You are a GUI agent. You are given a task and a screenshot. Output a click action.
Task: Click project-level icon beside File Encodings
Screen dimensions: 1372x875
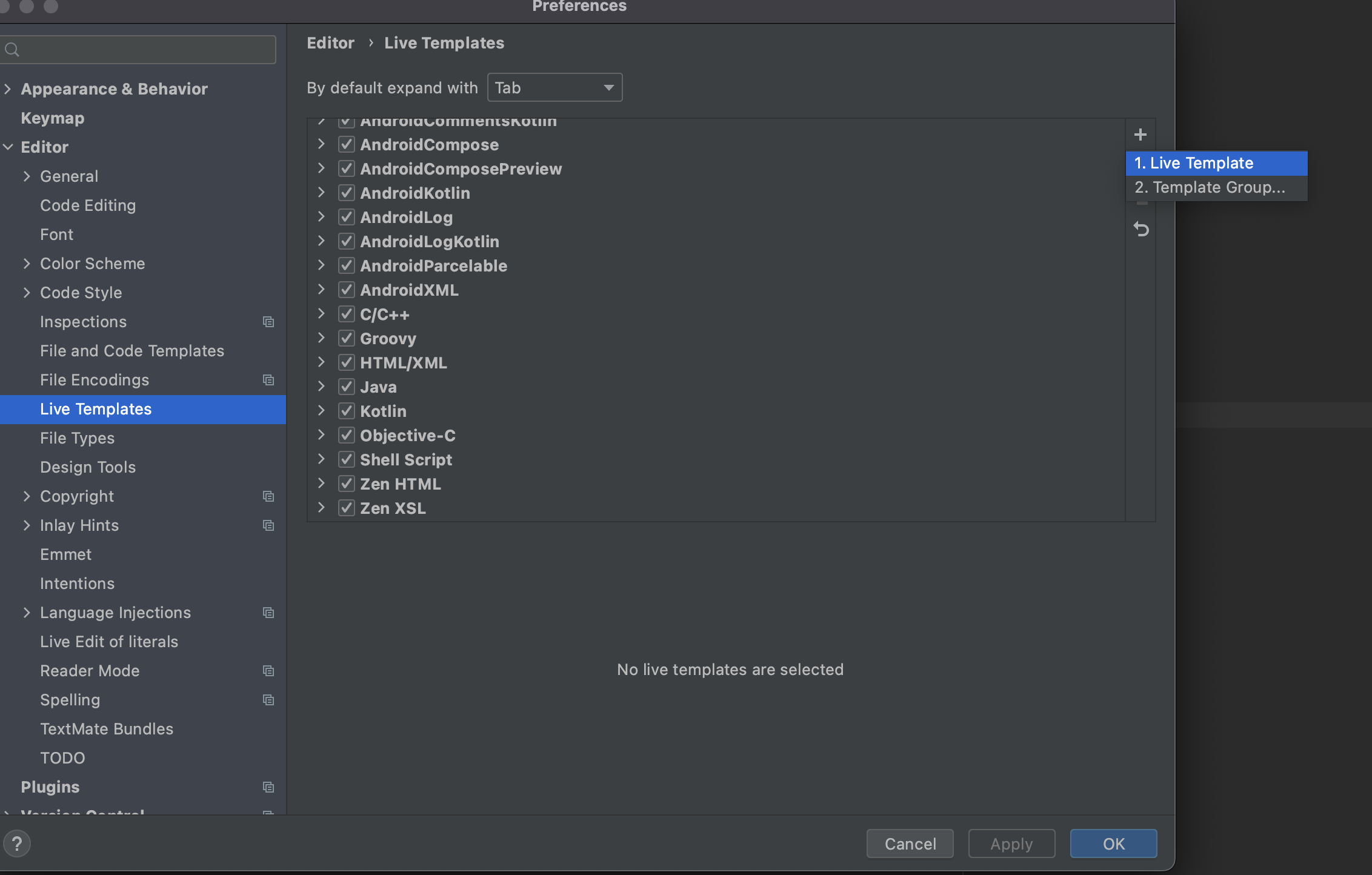point(268,380)
